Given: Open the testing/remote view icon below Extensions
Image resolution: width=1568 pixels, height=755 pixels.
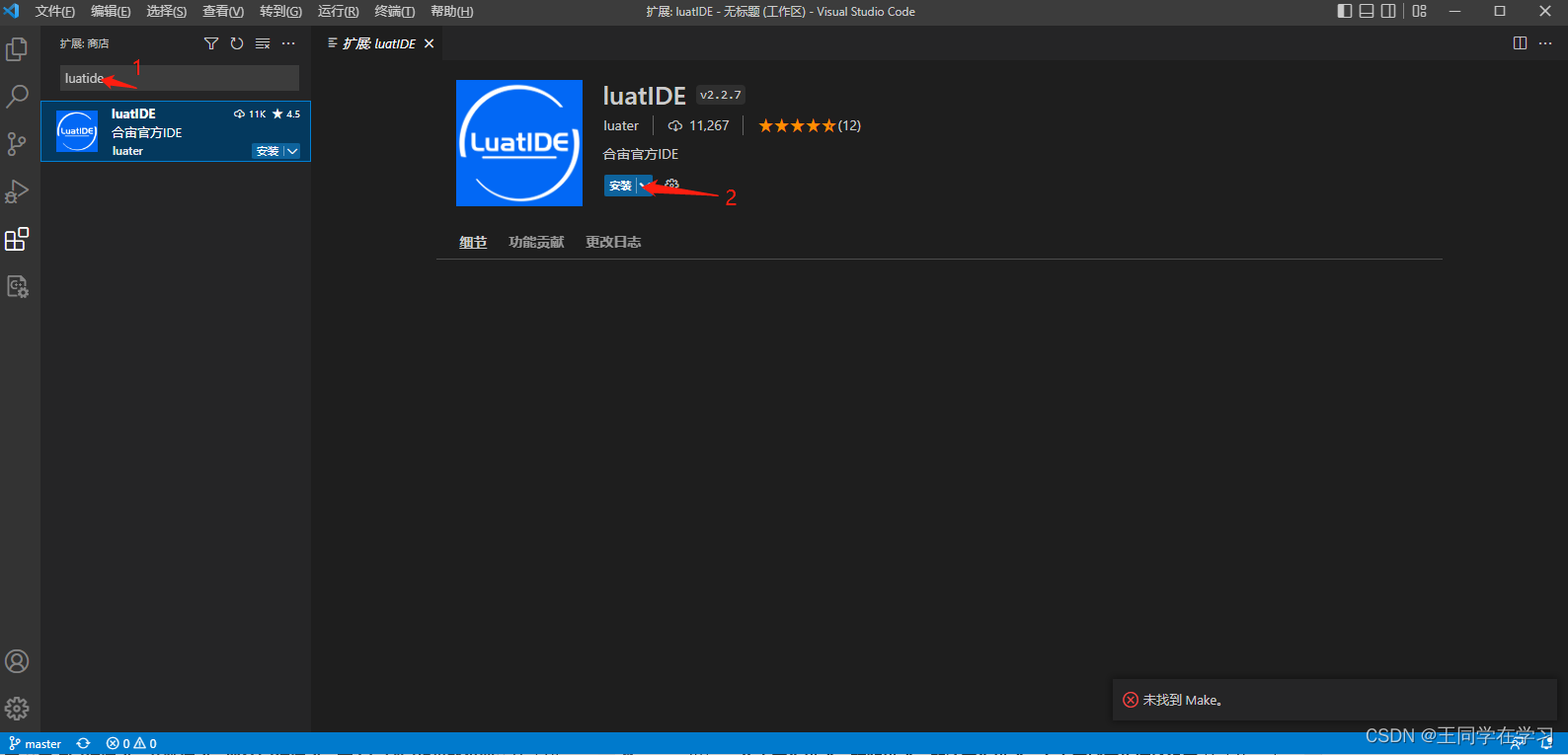Looking at the screenshot, I should tap(17, 286).
